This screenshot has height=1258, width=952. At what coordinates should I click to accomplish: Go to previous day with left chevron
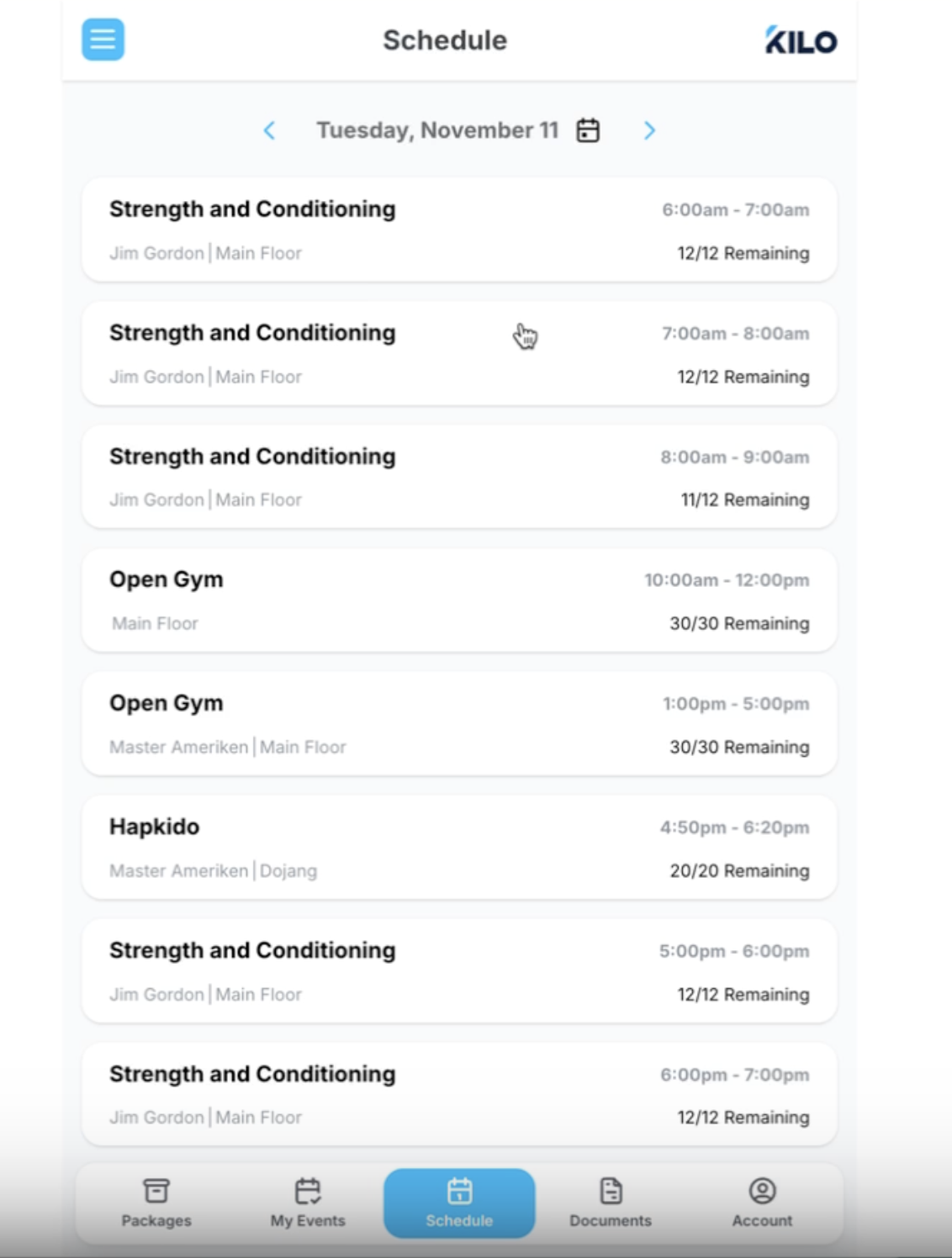pos(269,130)
